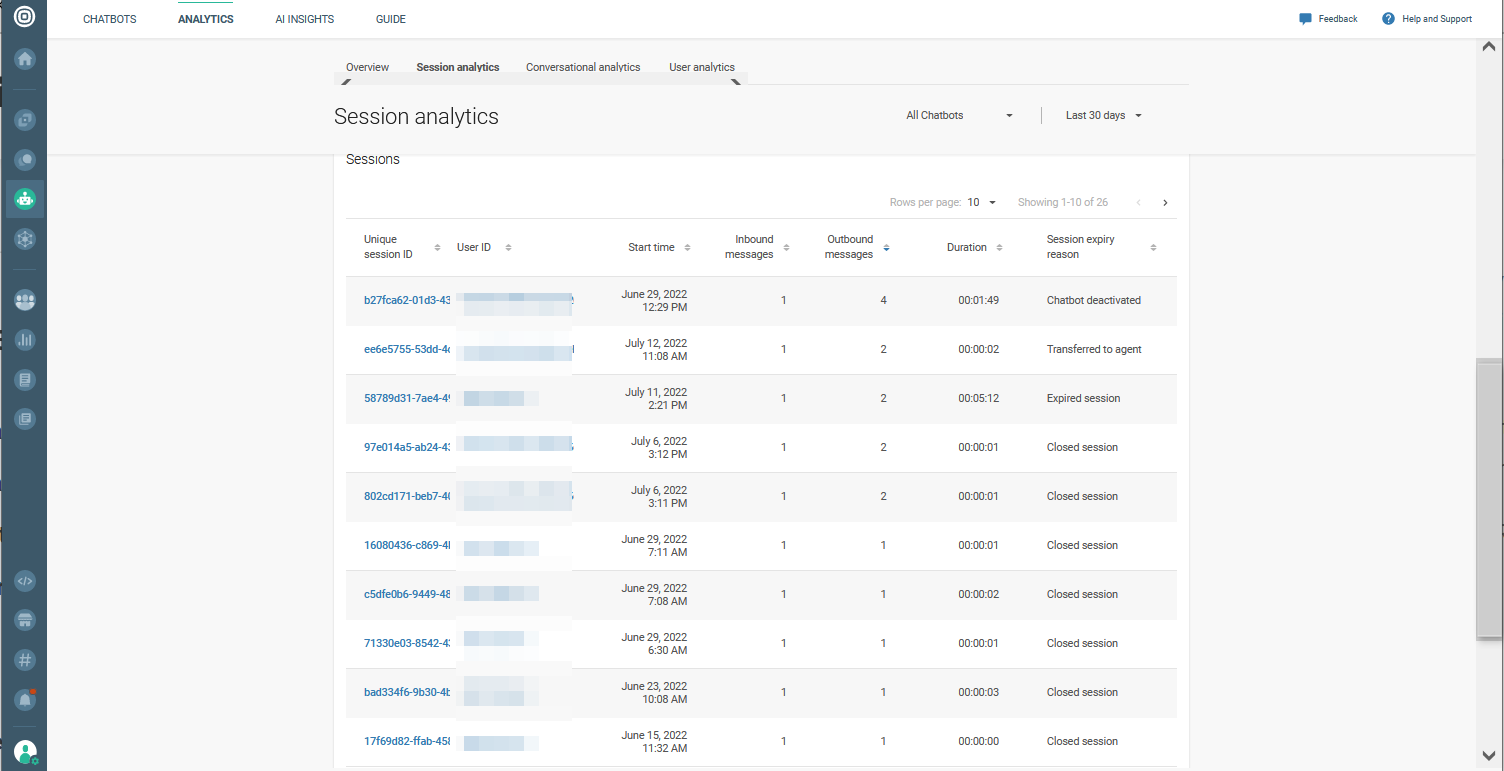The width and height of the screenshot is (1504, 771).
Task: Toggle sorting on the User ID column
Action: [x=508, y=247]
